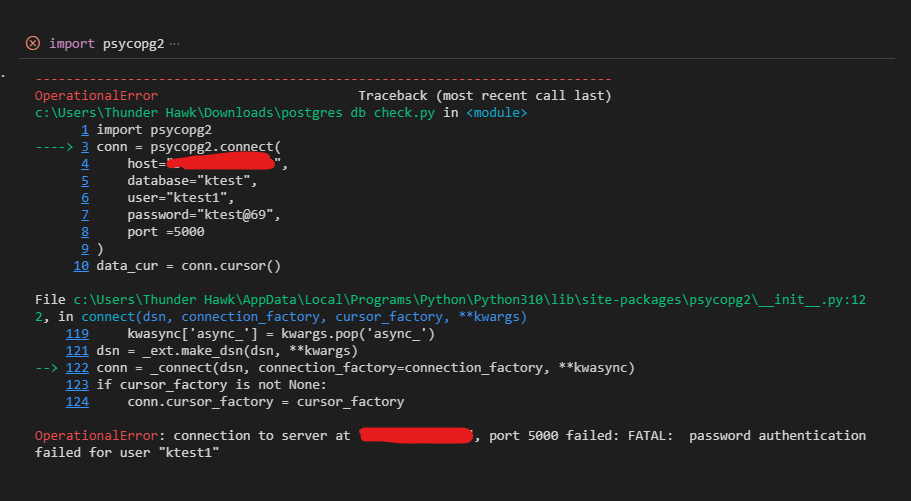The image size is (911, 501).
Task: Click 'conn.cursor_factory = cursor_factory' text
Action: point(266,402)
